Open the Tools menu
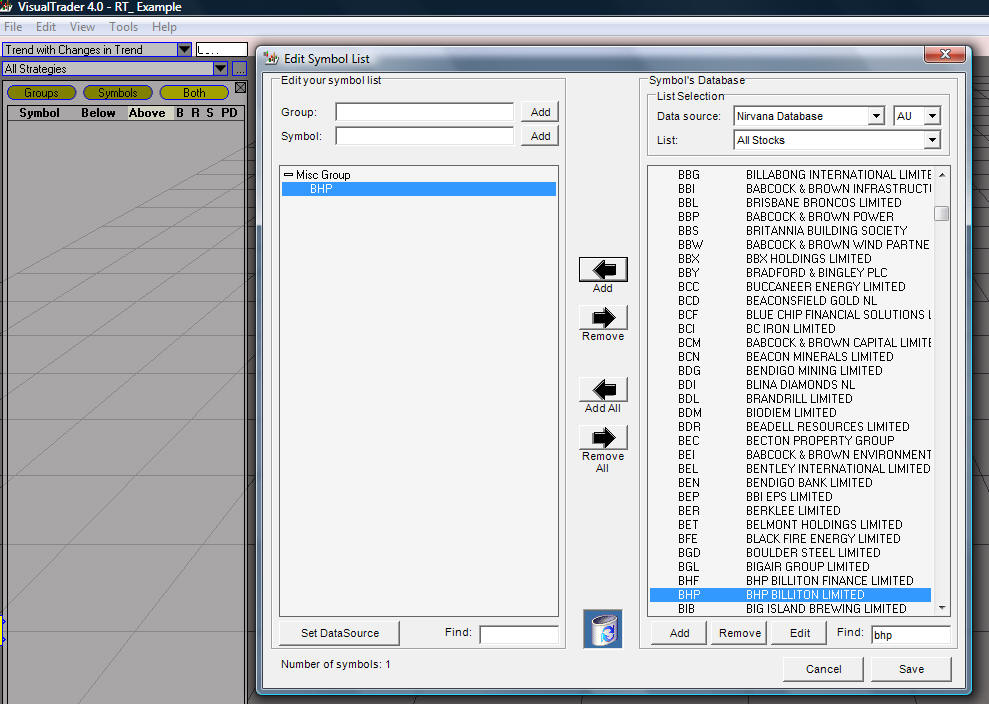 coord(124,27)
